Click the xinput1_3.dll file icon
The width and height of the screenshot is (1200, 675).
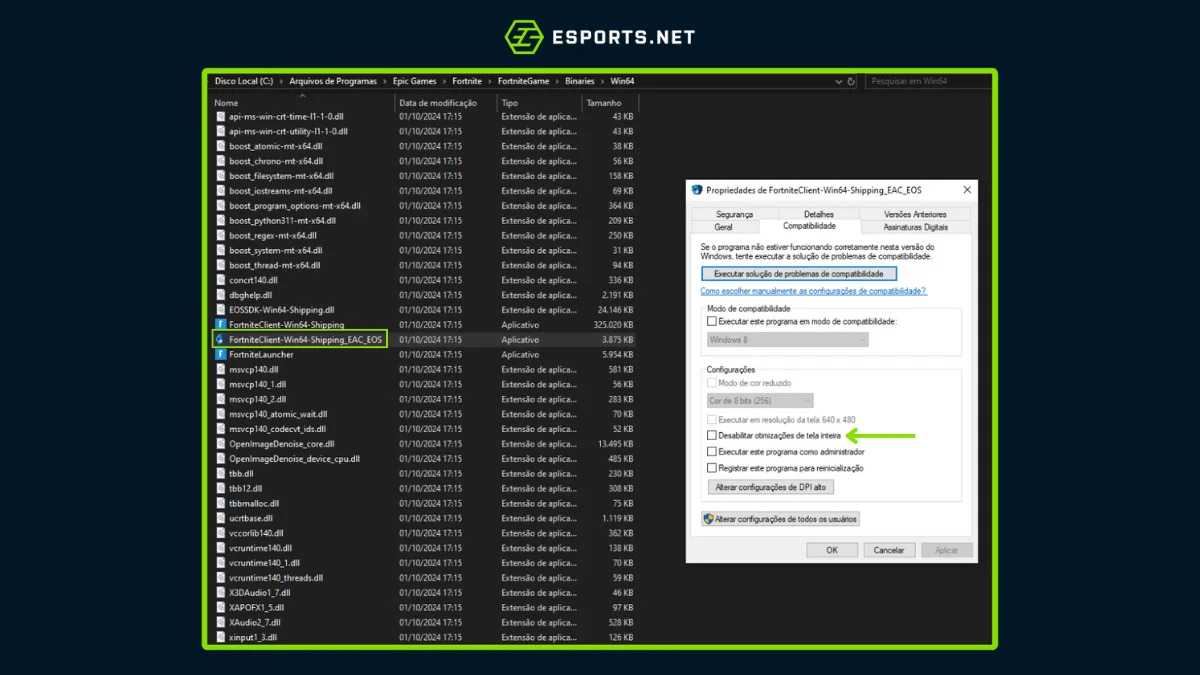[x=221, y=637]
